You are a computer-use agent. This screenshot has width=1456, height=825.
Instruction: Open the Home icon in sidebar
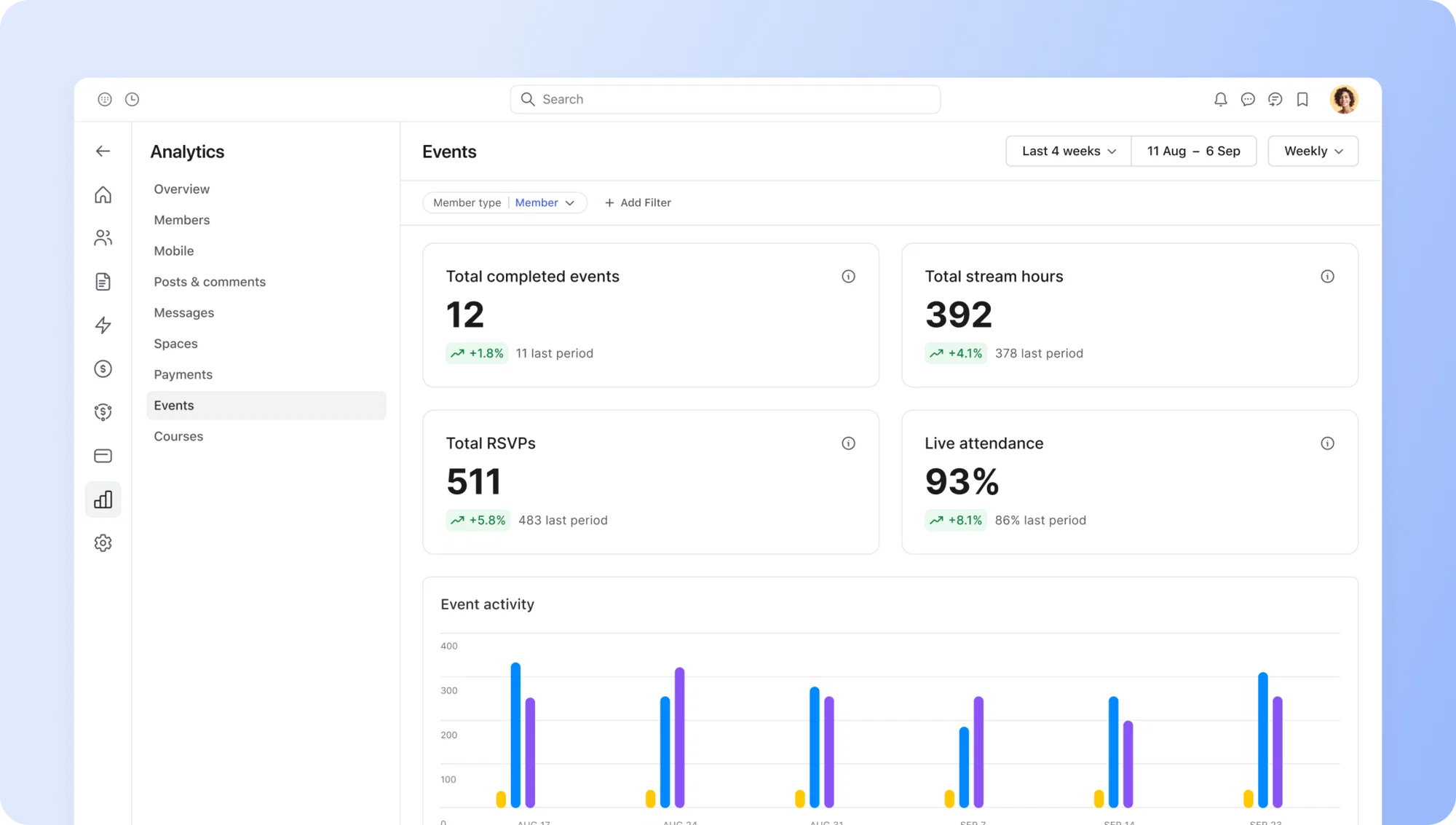click(103, 195)
